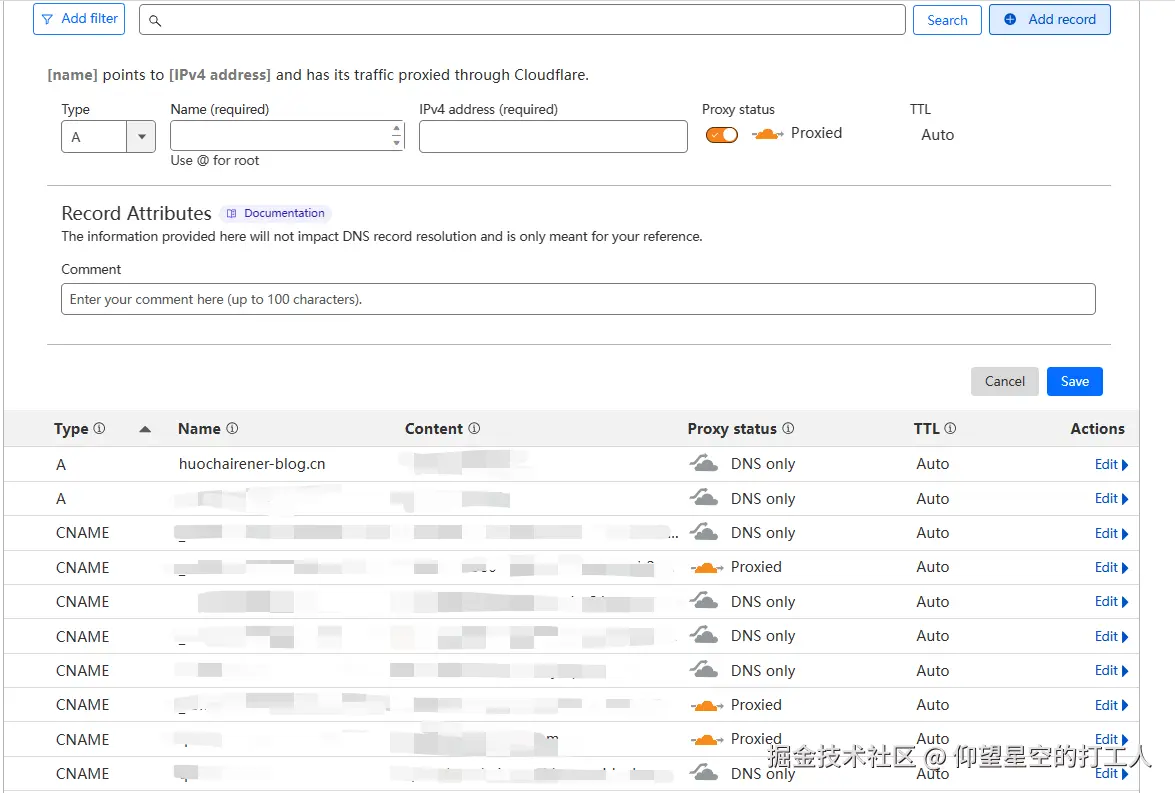Click info icon beside Type column header

pyautogui.click(x=99, y=428)
